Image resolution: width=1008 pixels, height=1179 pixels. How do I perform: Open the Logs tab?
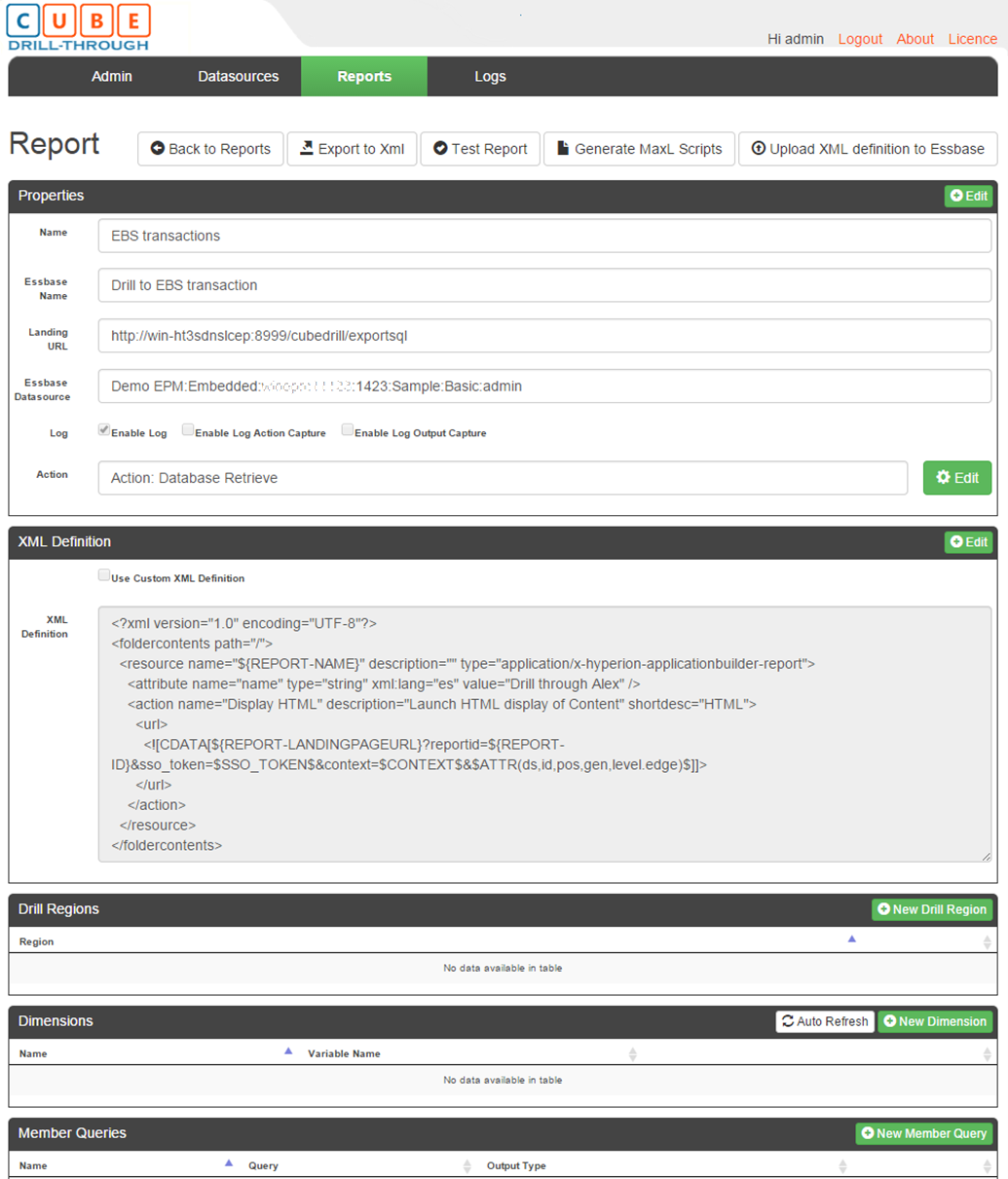tap(490, 76)
